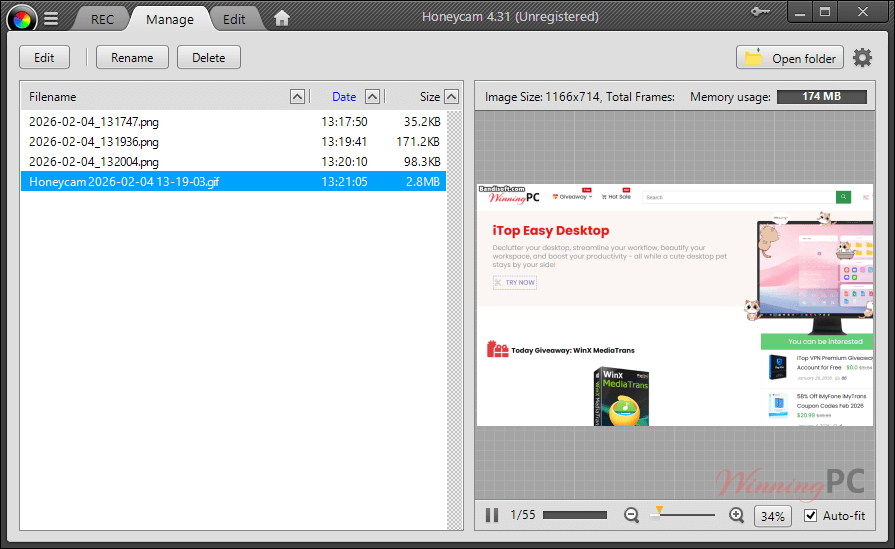
Task: Click the 174 MB memory usage indicator
Action: (x=821, y=96)
